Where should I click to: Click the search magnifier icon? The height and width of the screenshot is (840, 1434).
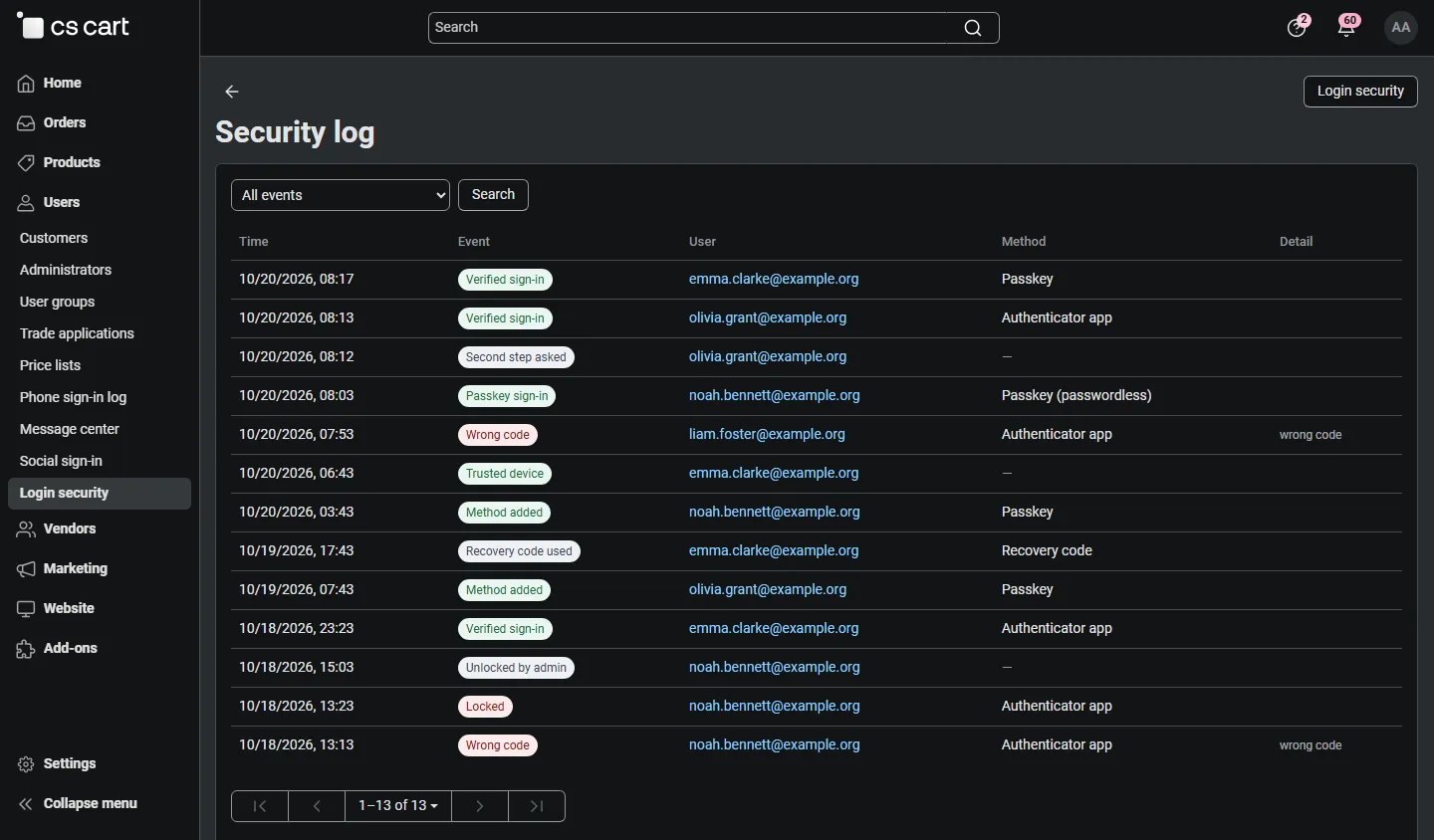tap(973, 28)
